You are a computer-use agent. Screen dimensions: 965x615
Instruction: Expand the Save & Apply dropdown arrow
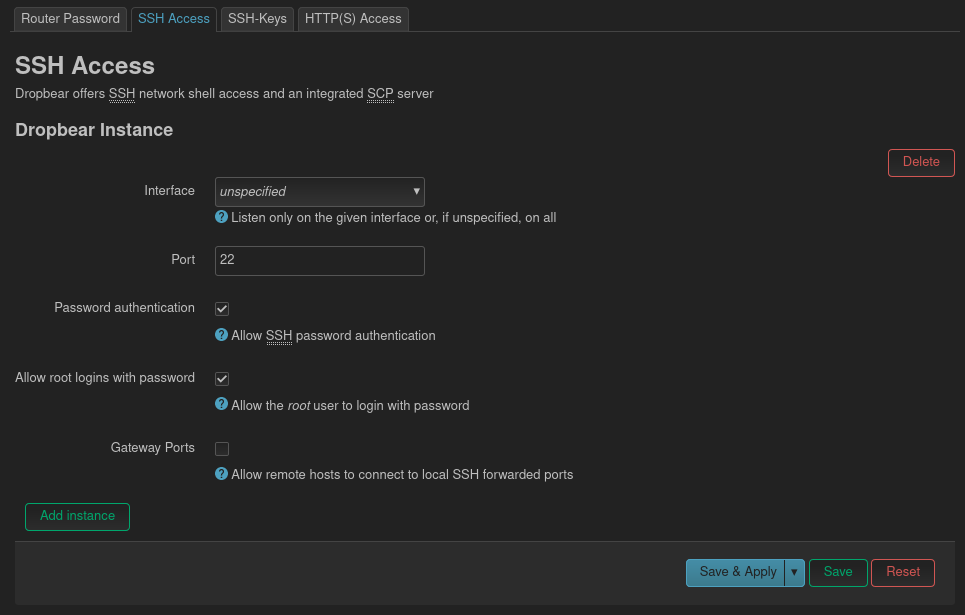coord(795,572)
